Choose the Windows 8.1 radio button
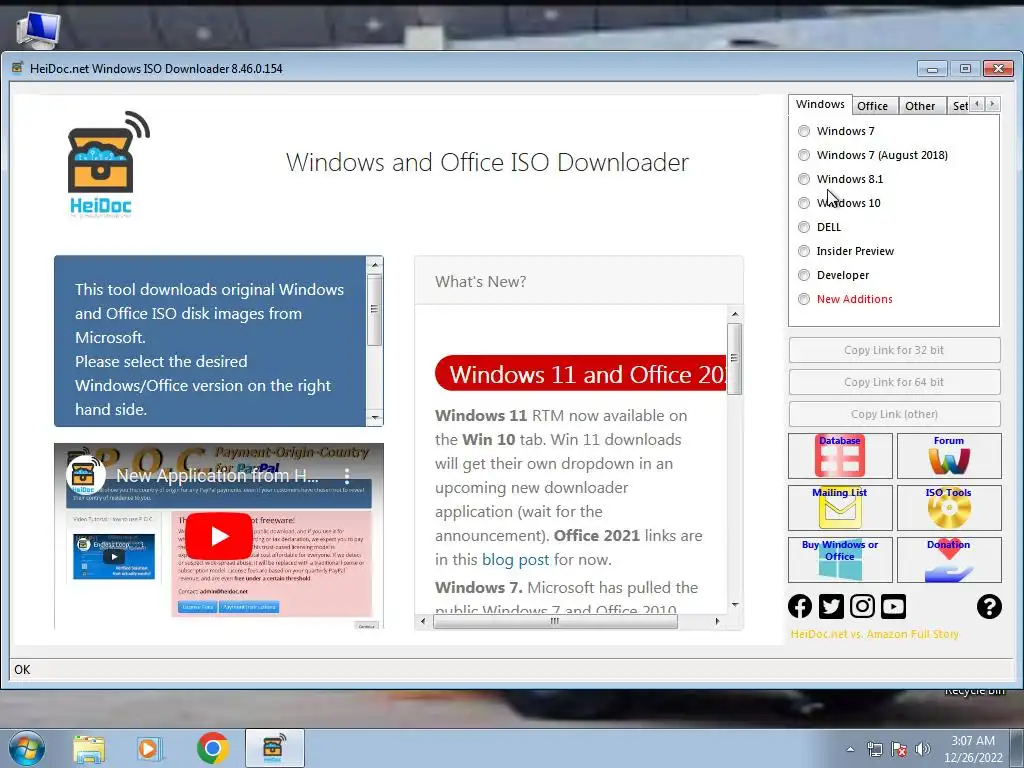The width and height of the screenshot is (1024, 768). [804, 179]
